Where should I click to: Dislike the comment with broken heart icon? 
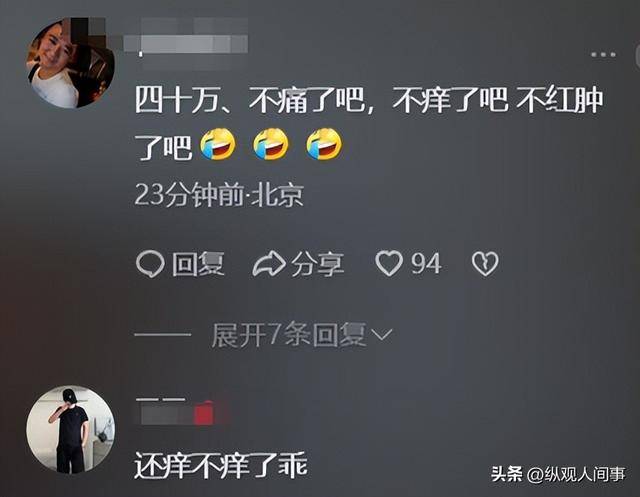[x=485, y=264]
